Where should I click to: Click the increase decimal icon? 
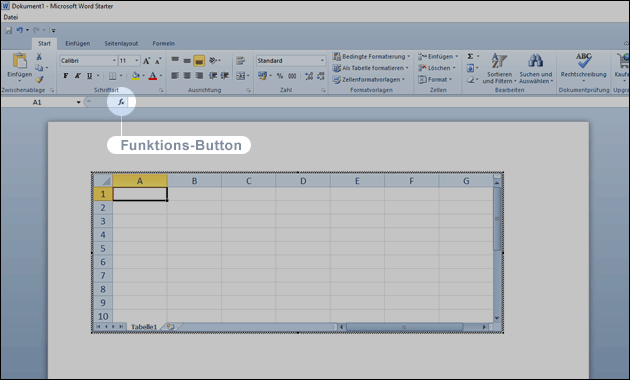(x=309, y=76)
